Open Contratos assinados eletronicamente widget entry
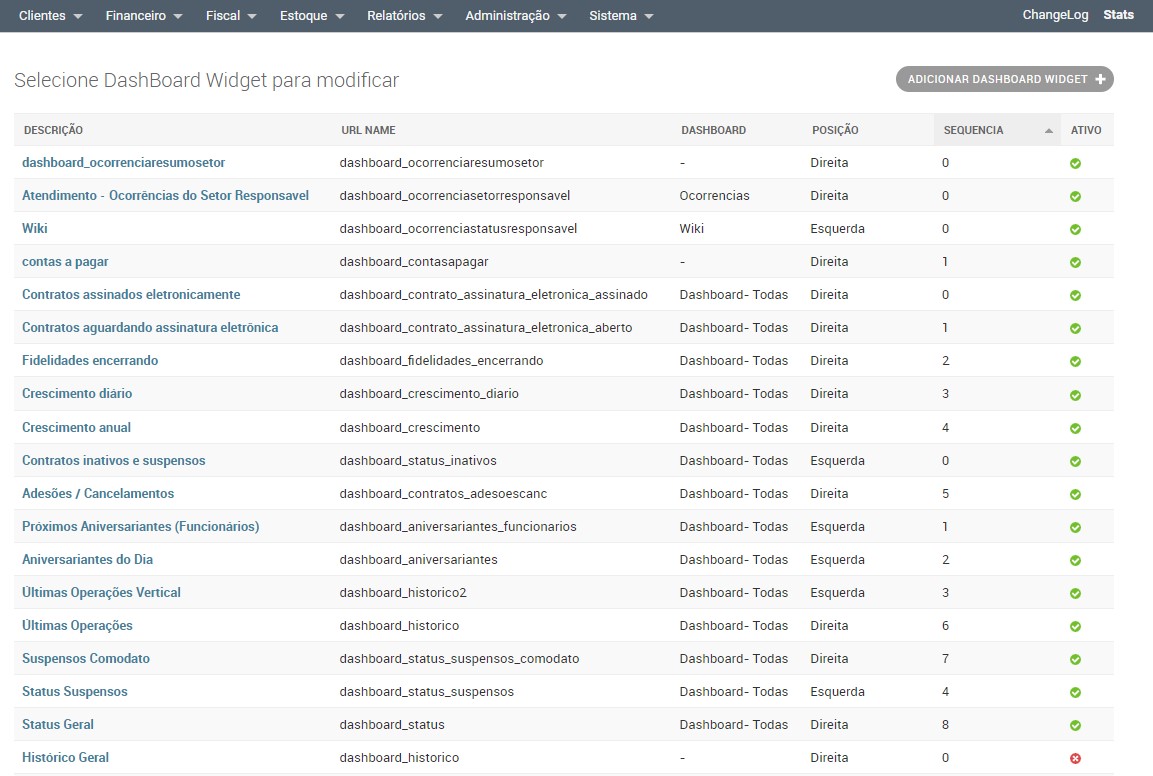The height and width of the screenshot is (776, 1153). click(x=131, y=295)
